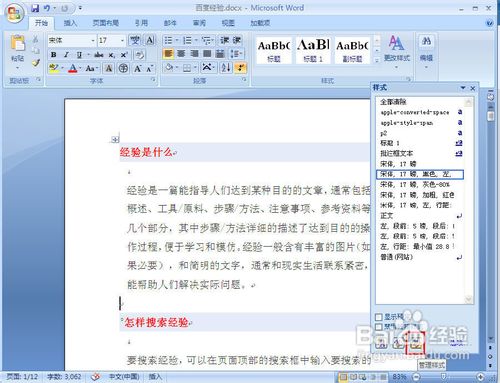Click the Asian Layout icon in paragraph group
The height and width of the screenshot is (383, 500).
coord(208,68)
